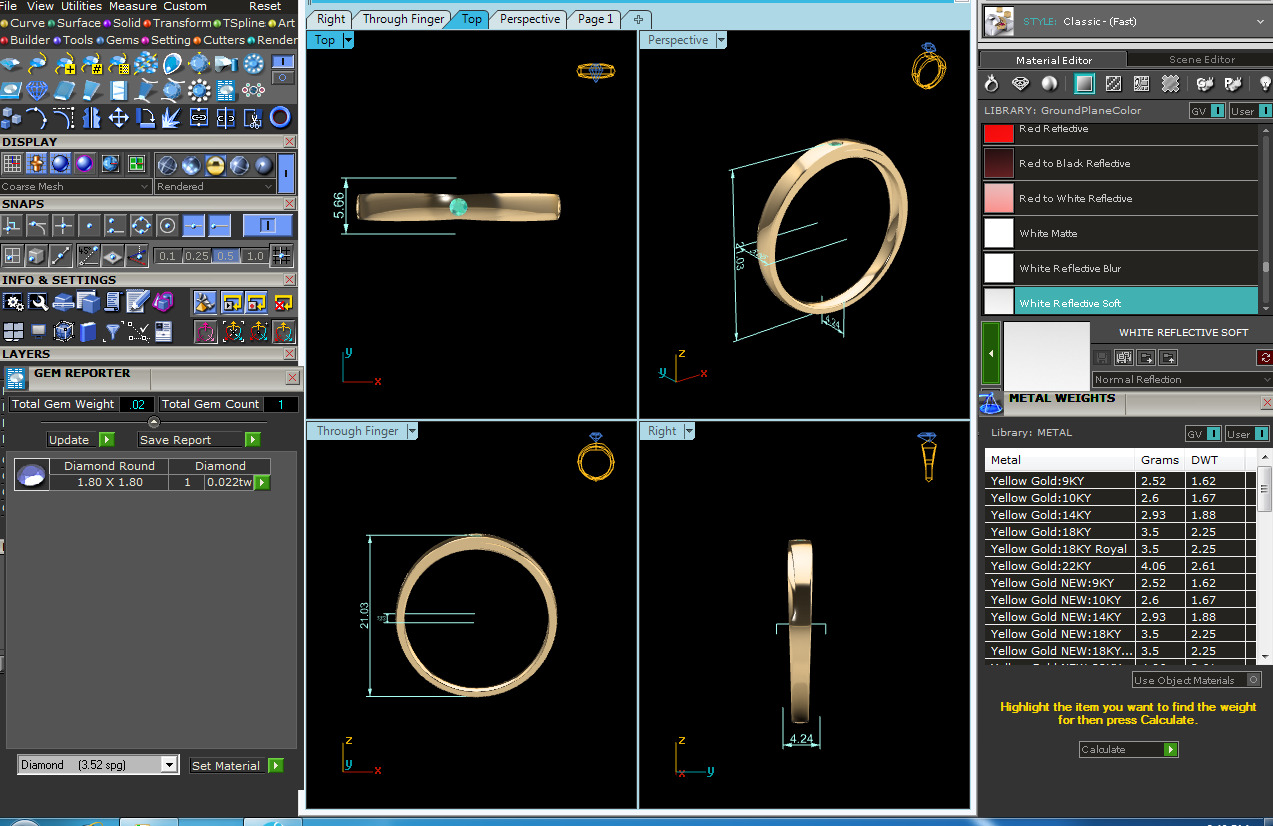Switch to the Scene Editor tab
Screen dimensions: 1273x826
pyautogui.click(x=1202, y=59)
